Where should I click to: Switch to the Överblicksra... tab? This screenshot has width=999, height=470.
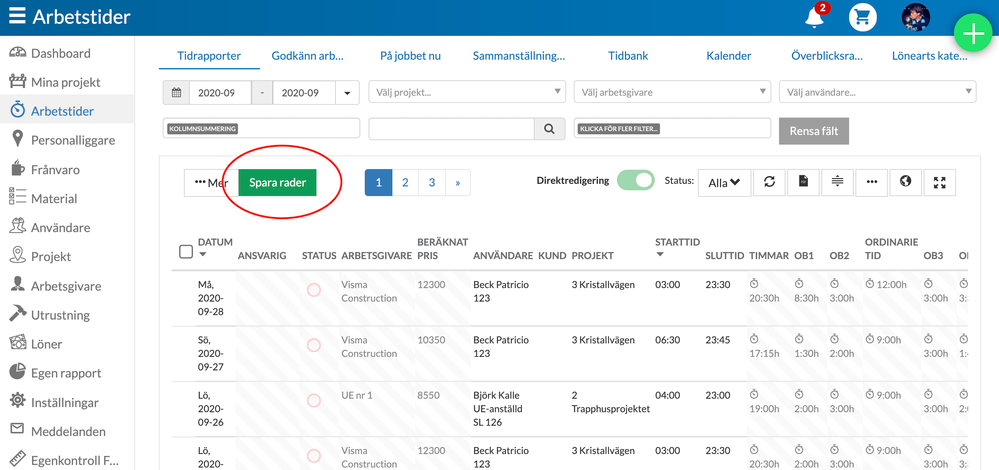828,56
